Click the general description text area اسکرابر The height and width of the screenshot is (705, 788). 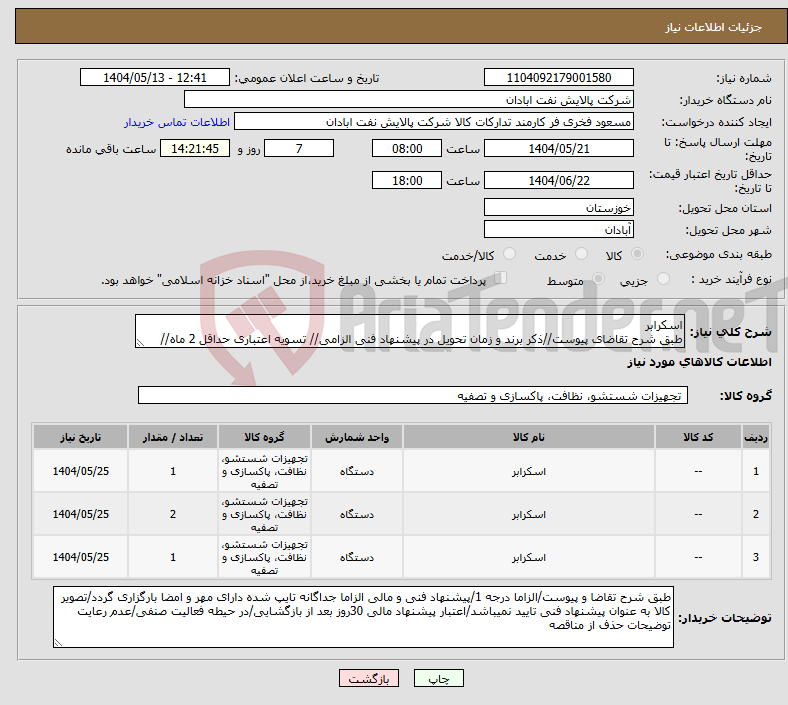coord(410,332)
